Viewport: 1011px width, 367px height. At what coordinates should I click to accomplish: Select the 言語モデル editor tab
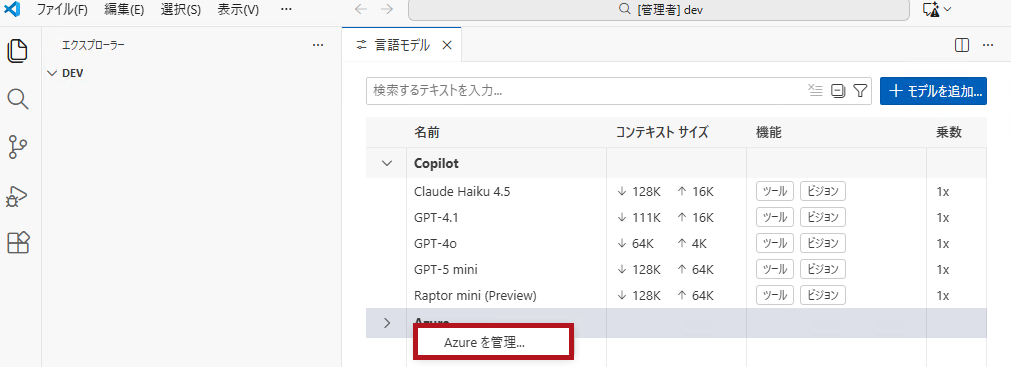pos(401,45)
